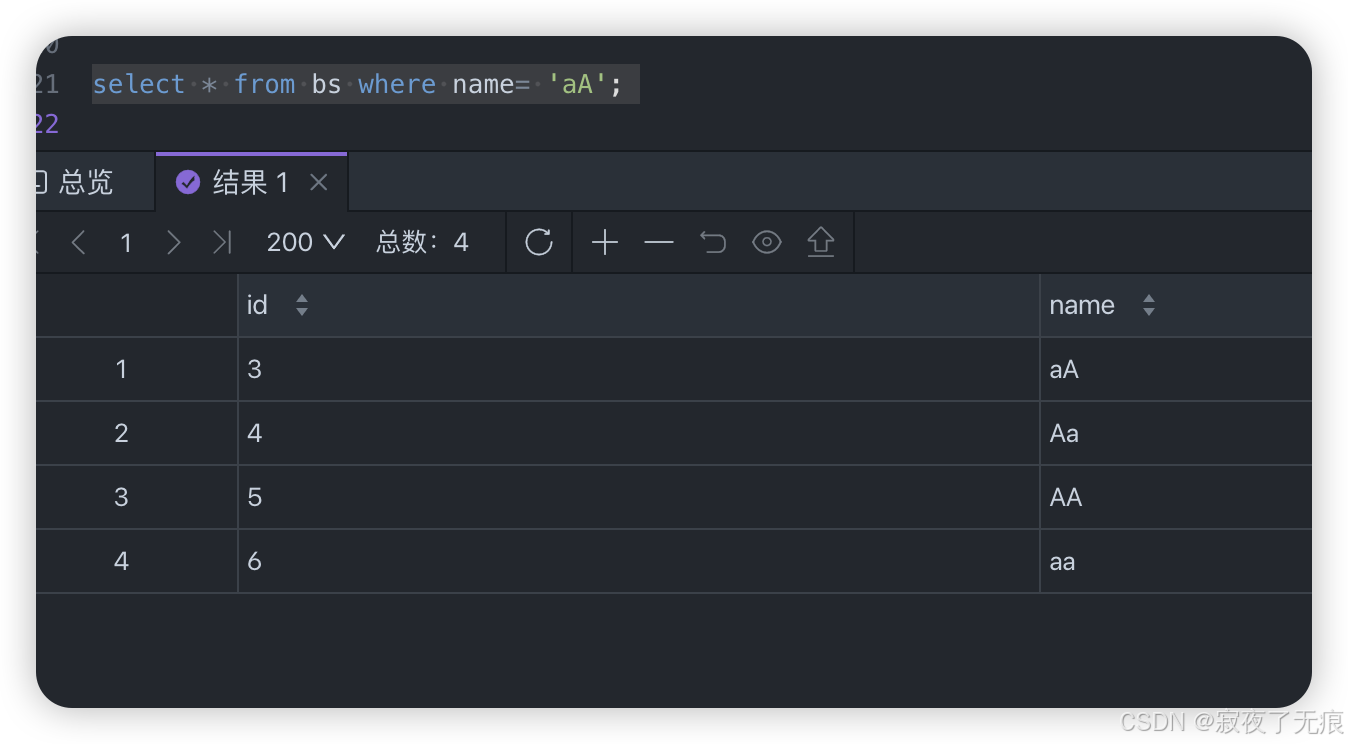The width and height of the screenshot is (1348, 744).
Task: Select the 结果 1 tab
Action: 251,182
